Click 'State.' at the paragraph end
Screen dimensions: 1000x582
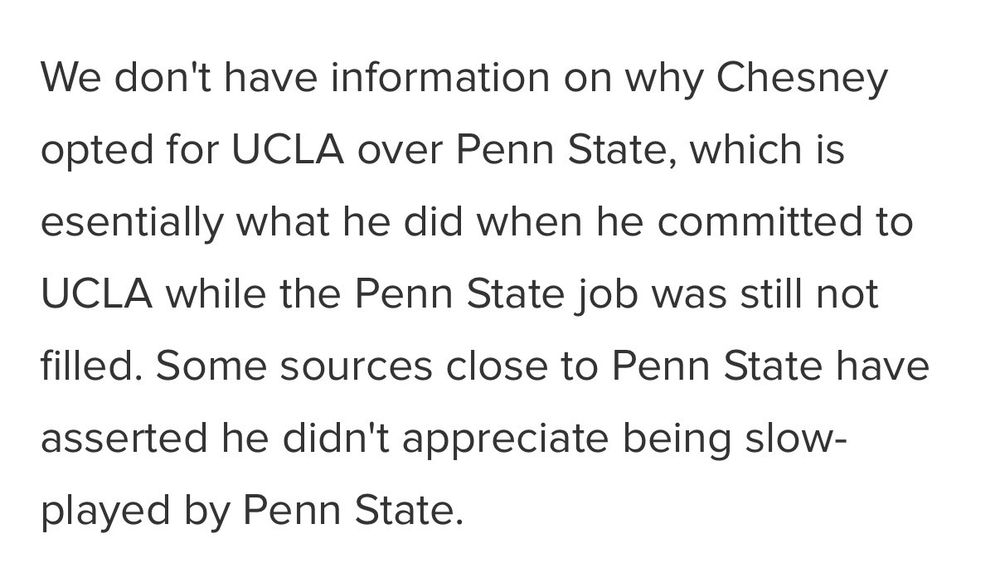click(409, 511)
